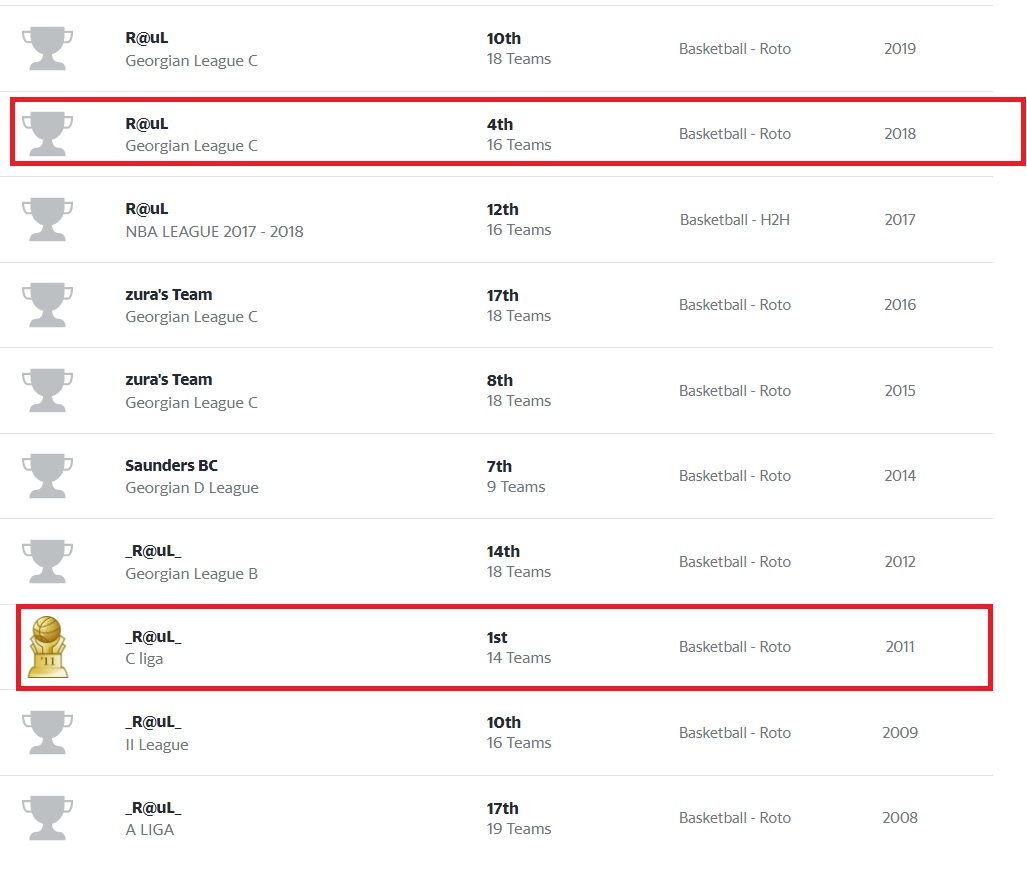Click the gray trophy for 2019 season
Image resolution: width=1027 pixels, height=895 pixels.
pyautogui.click(x=47, y=48)
